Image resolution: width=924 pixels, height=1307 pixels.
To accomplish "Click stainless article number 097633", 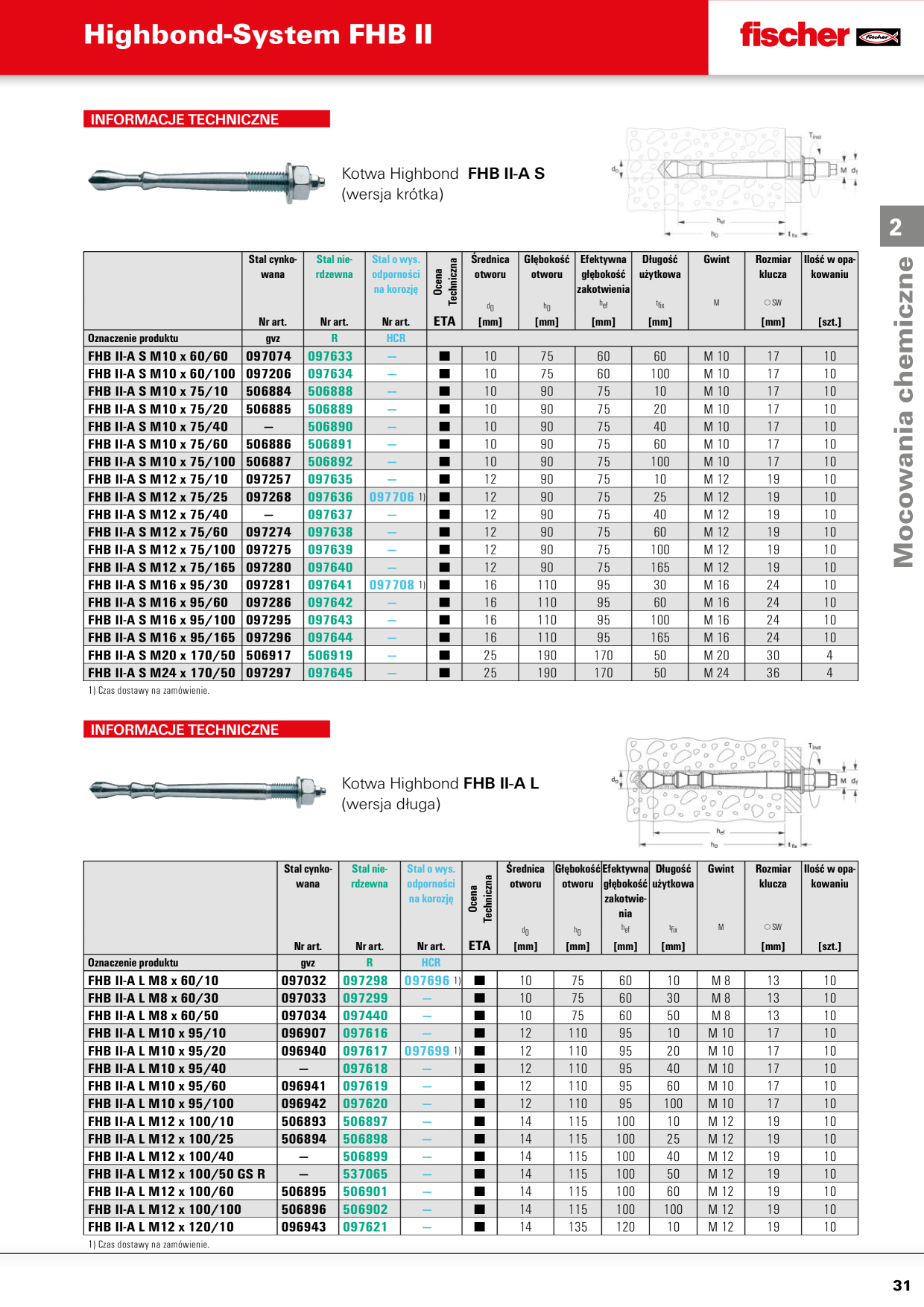I will click(331, 356).
